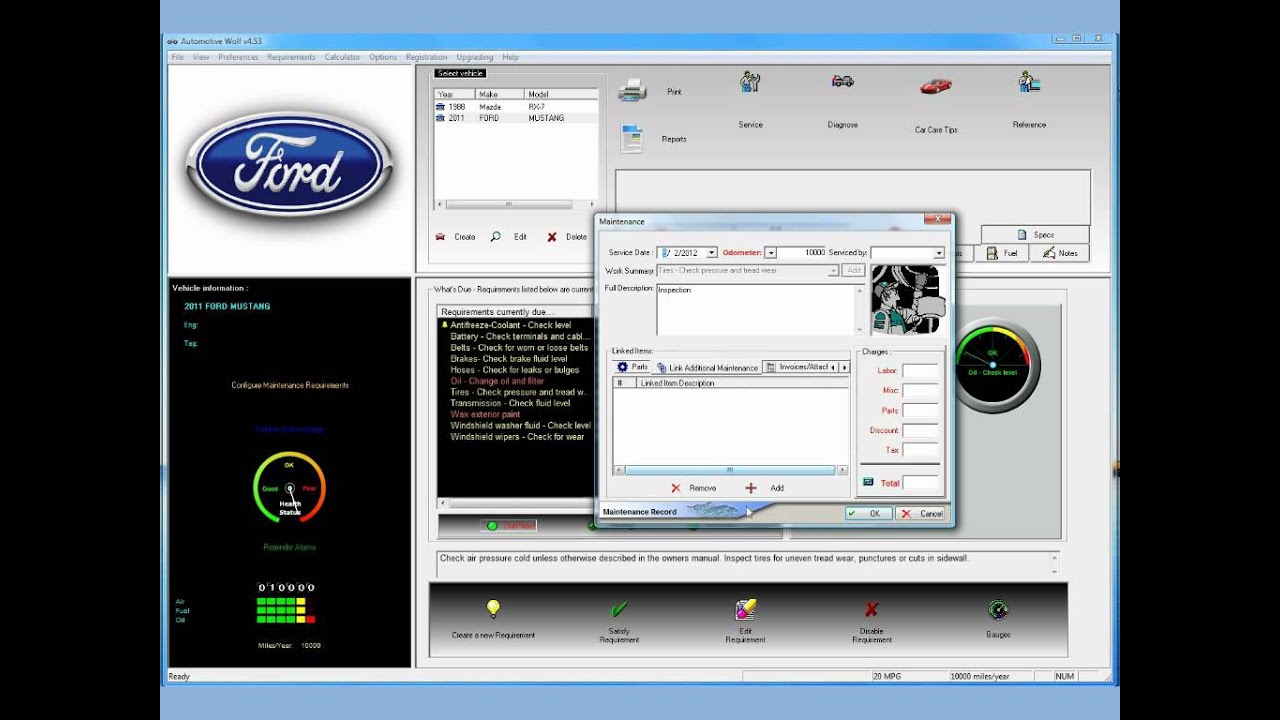
Task: Click the Overdue green indicator button
Action: pos(509,525)
